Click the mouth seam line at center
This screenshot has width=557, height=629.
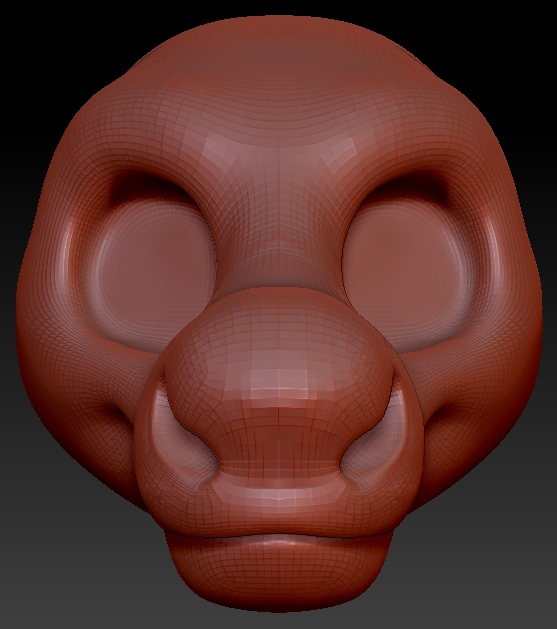tap(279, 534)
